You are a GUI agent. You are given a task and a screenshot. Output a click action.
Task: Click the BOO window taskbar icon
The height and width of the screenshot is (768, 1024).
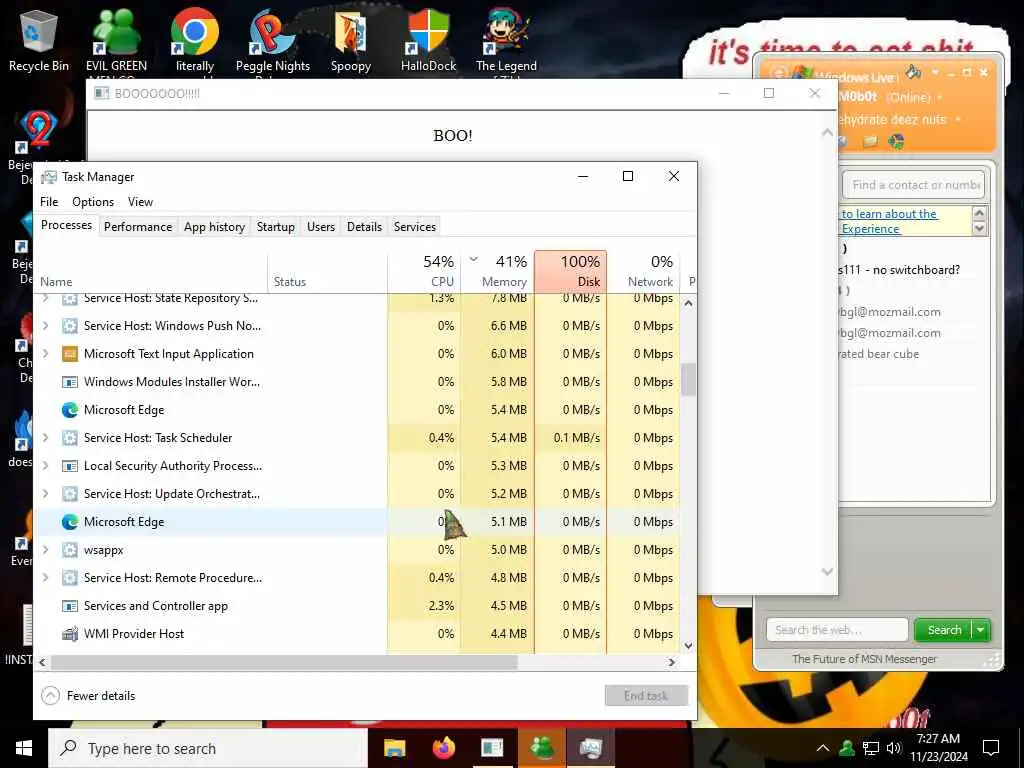(x=492, y=748)
